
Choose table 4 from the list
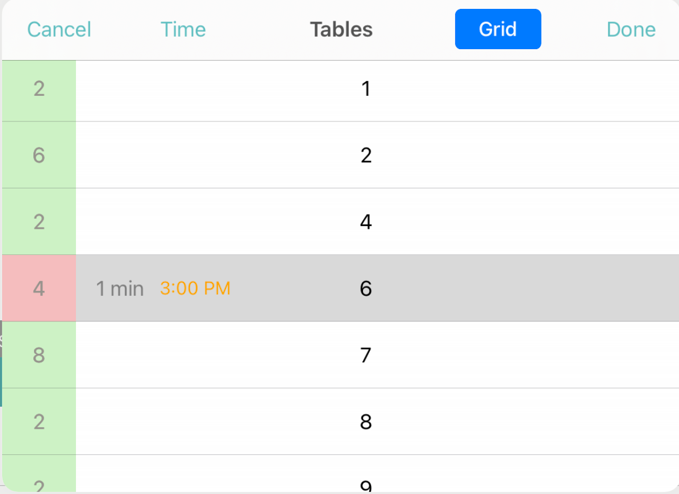[340, 222]
